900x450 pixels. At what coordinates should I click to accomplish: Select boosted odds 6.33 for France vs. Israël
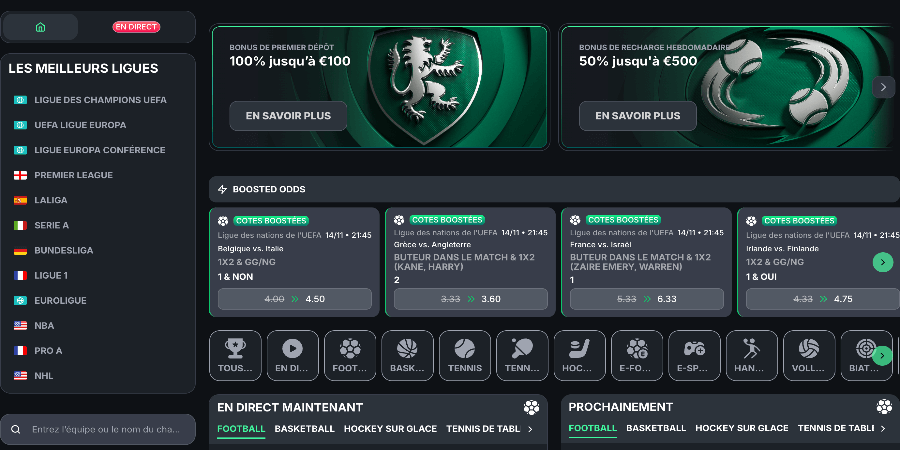[647, 299]
